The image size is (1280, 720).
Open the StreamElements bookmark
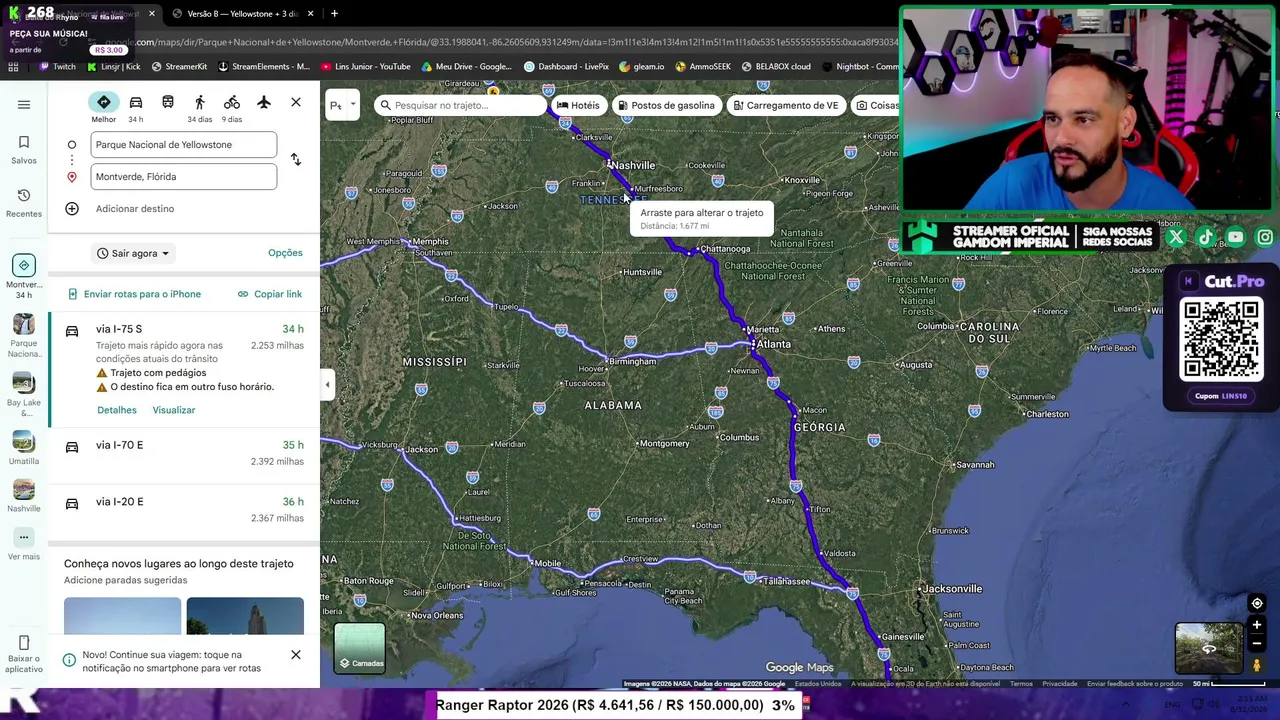point(263,67)
